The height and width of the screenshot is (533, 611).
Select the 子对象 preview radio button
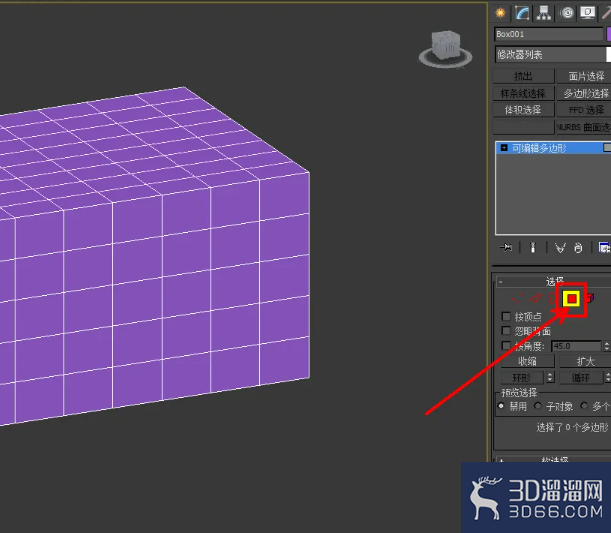pyautogui.click(x=538, y=406)
